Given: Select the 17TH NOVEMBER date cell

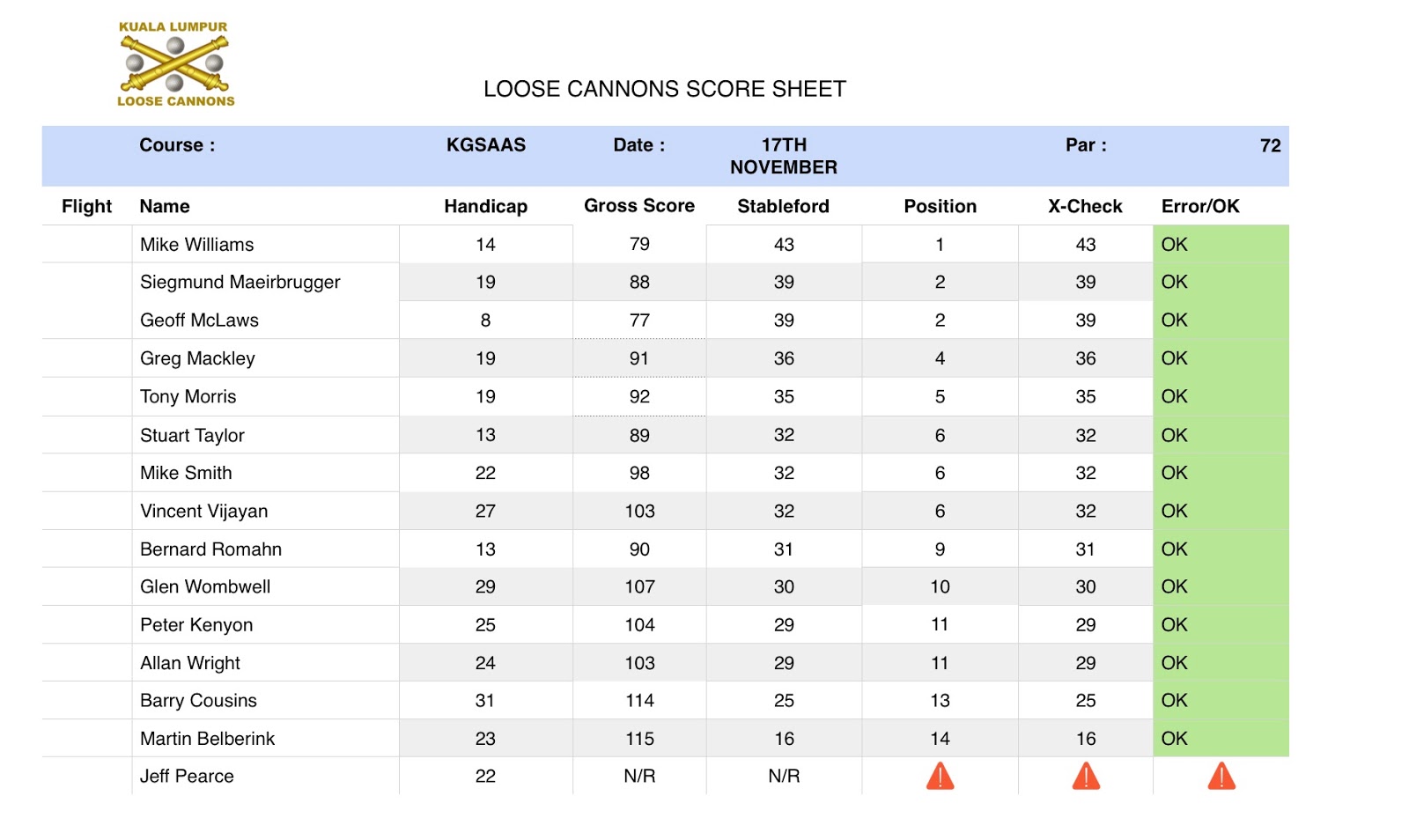Looking at the screenshot, I should pyautogui.click(x=783, y=156).
